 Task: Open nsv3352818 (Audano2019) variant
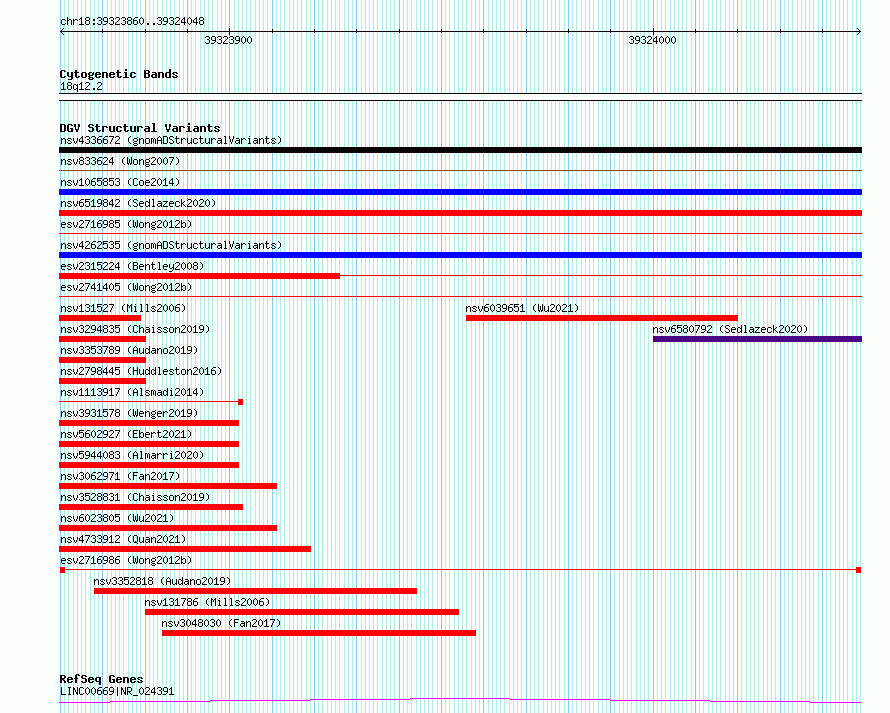click(162, 581)
